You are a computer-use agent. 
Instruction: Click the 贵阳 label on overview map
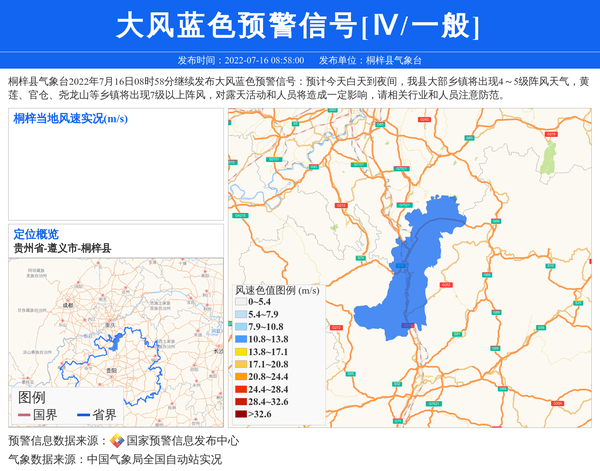point(111,370)
